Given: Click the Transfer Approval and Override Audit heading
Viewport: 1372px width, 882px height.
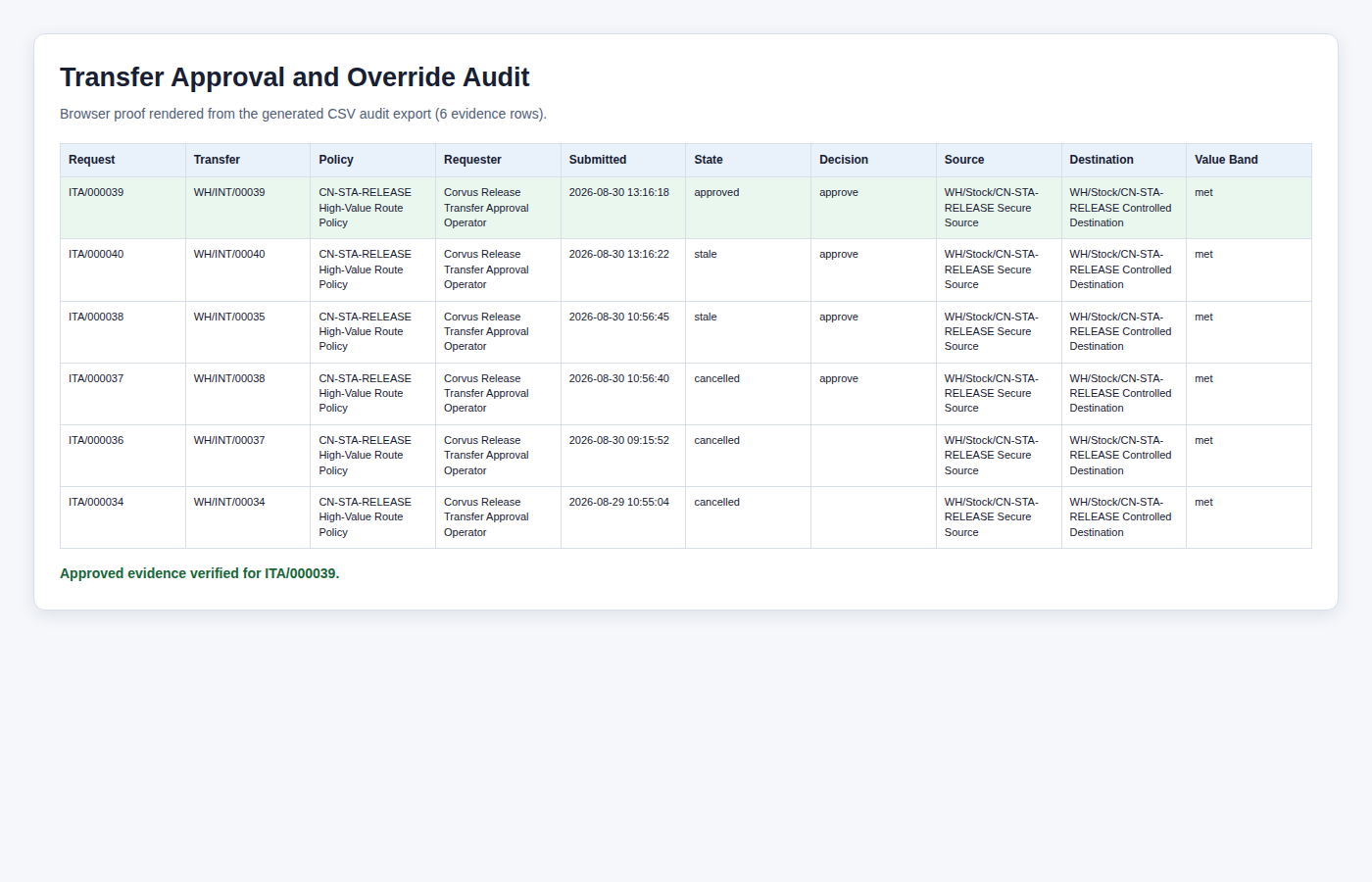Looking at the screenshot, I should click(x=294, y=77).
